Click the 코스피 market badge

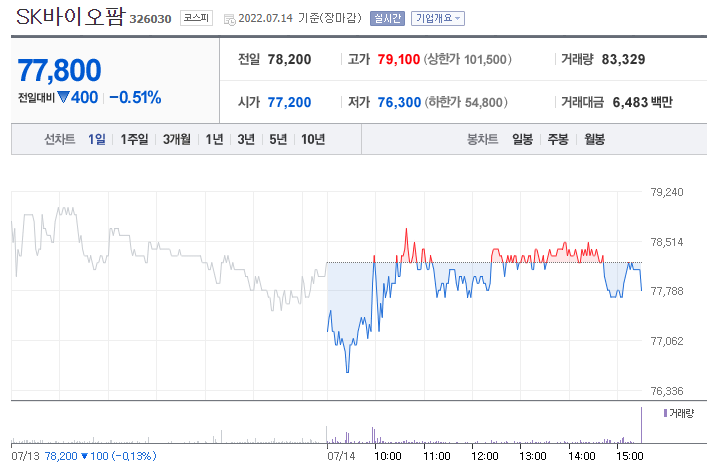[196, 18]
